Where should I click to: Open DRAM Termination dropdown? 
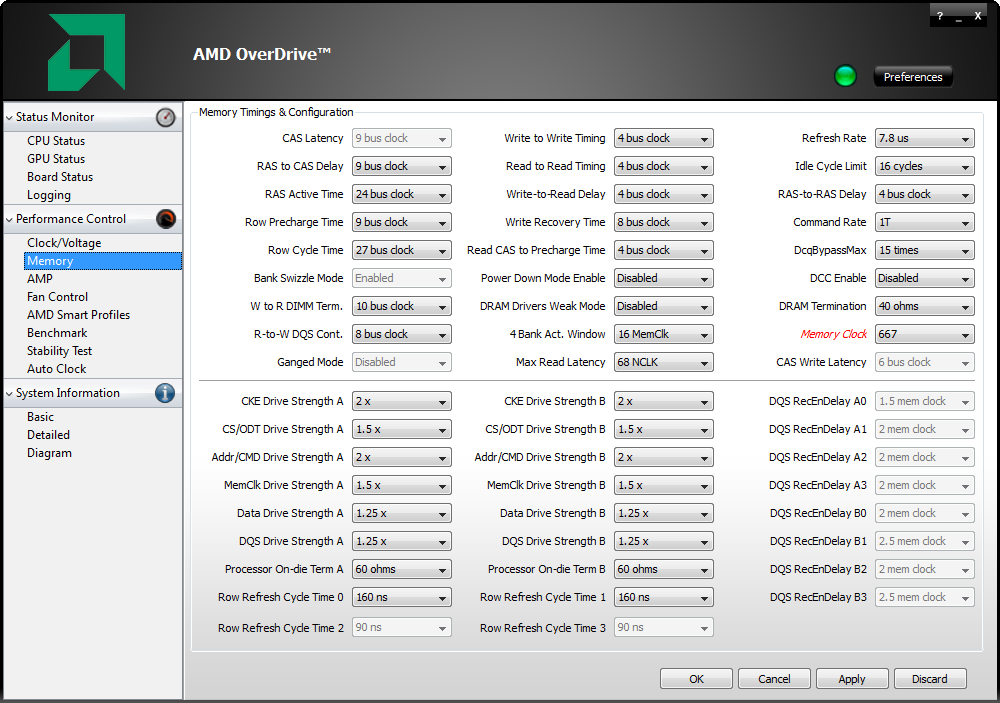pyautogui.click(x=925, y=306)
